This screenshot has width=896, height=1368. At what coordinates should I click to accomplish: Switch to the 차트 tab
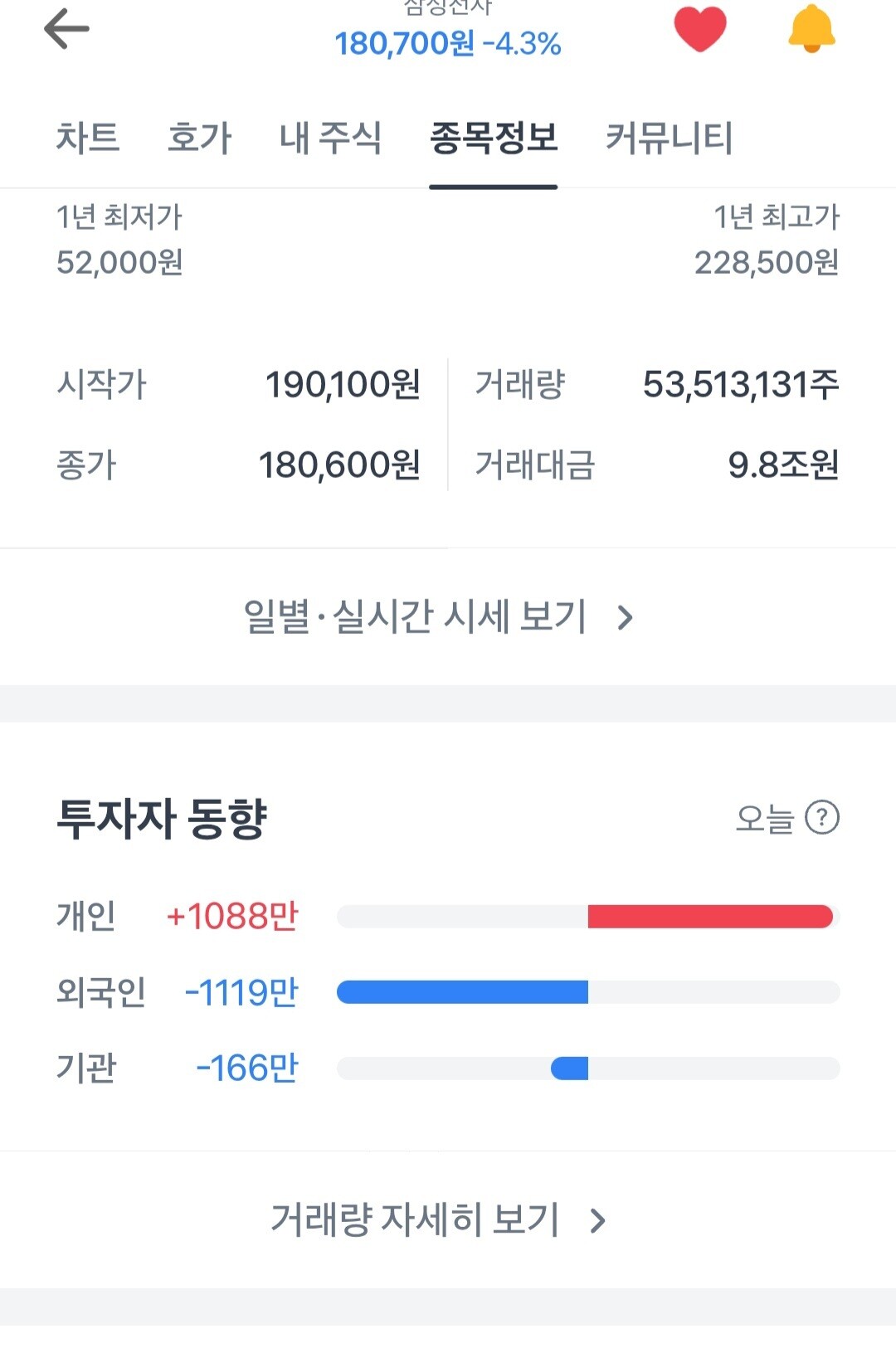(x=88, y=138)
